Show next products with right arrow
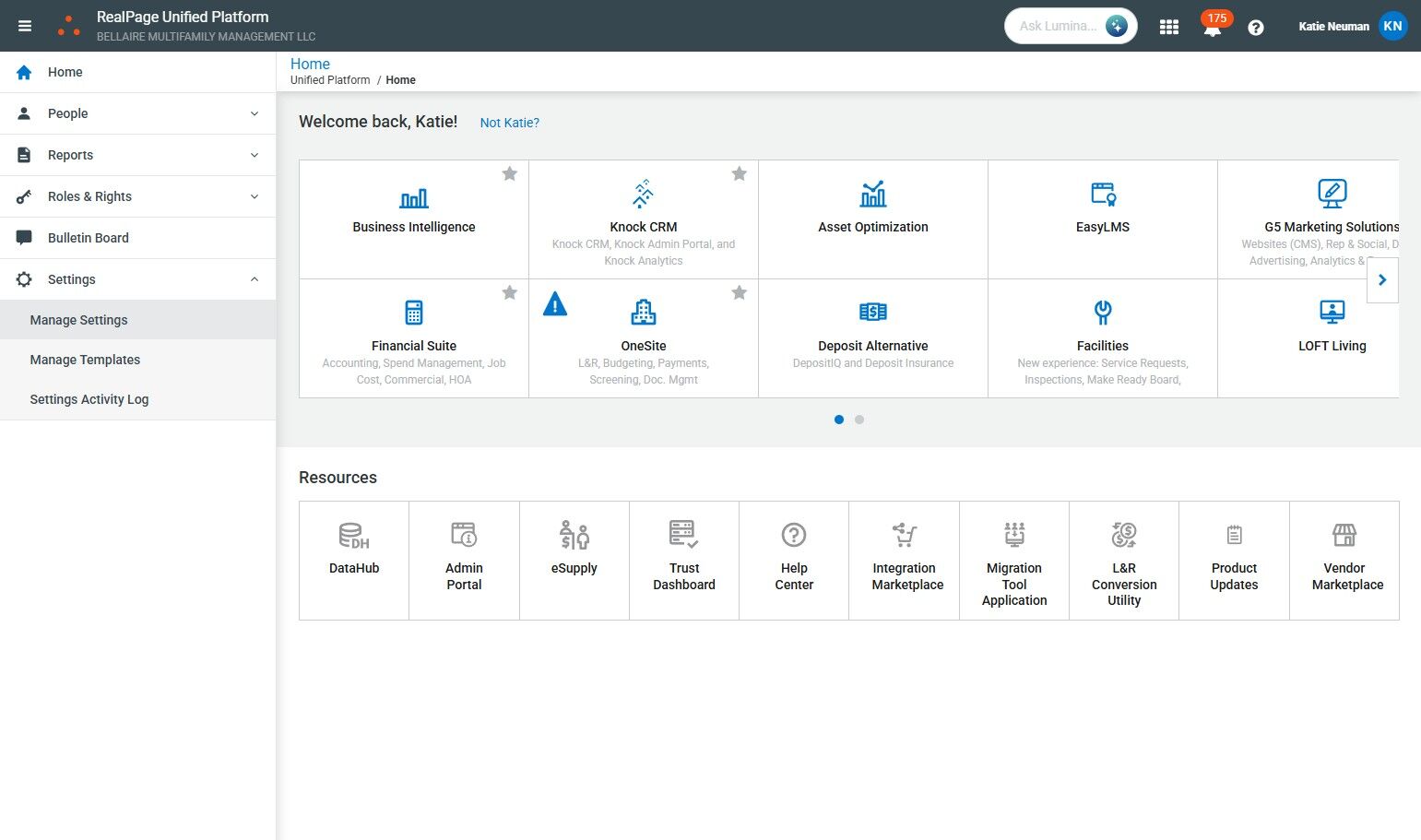The width and height of the screenshot is (1421, 840). (1382, 280)
